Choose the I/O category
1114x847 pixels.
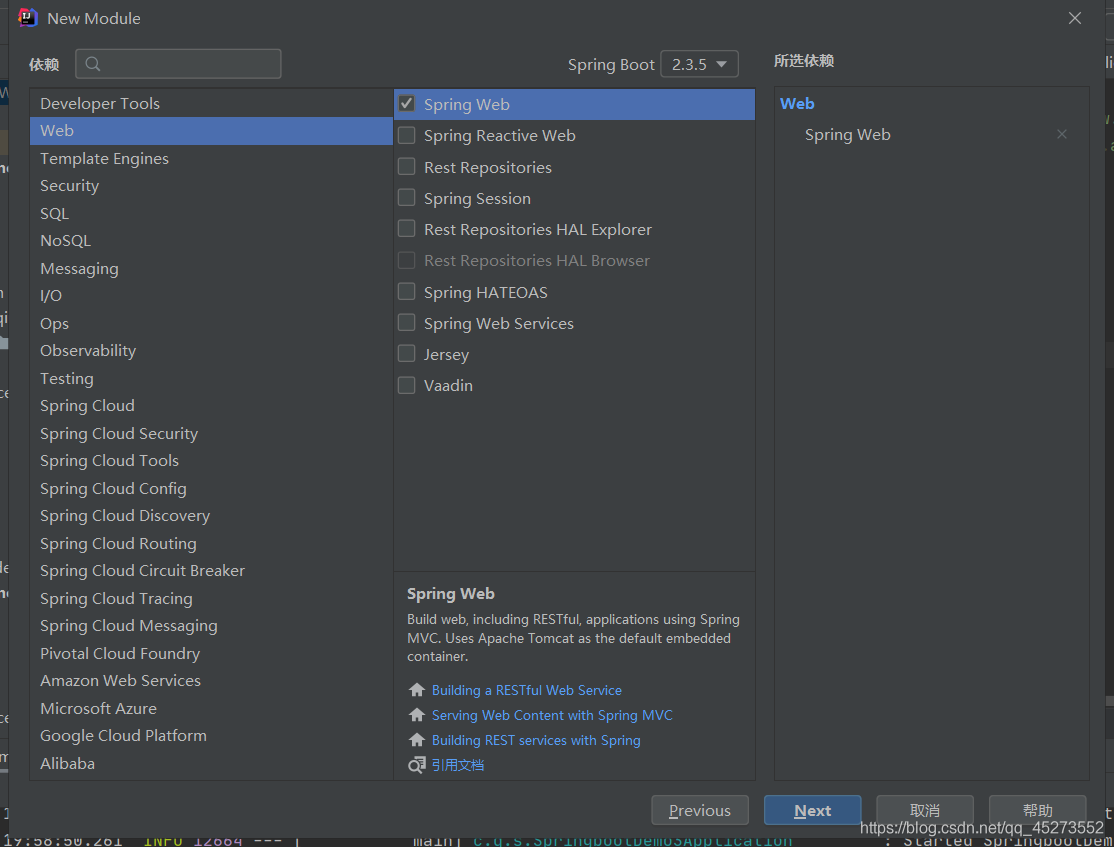(211, 296)
